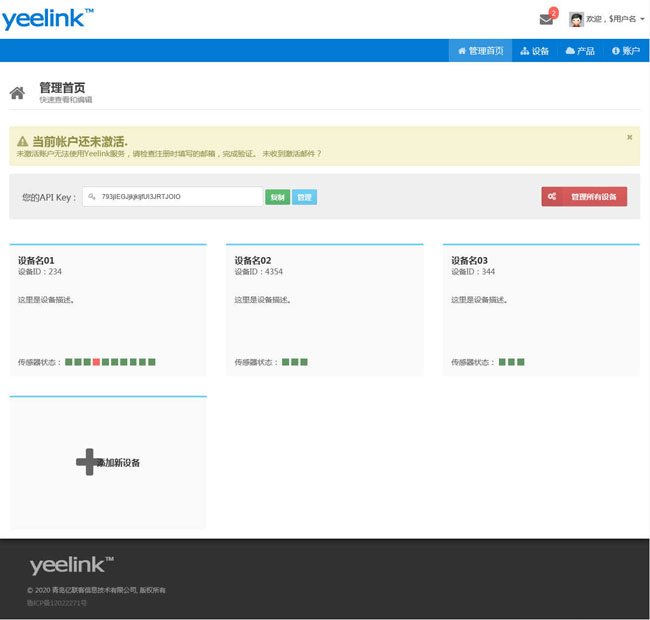Open the 产品 navigation tab

click(580, 51)
